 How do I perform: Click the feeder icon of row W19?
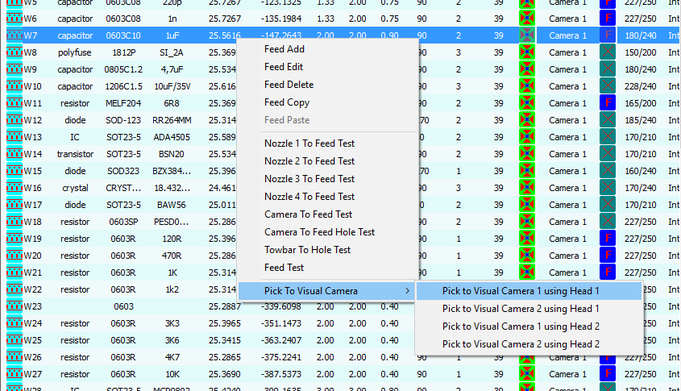[14, 239]
